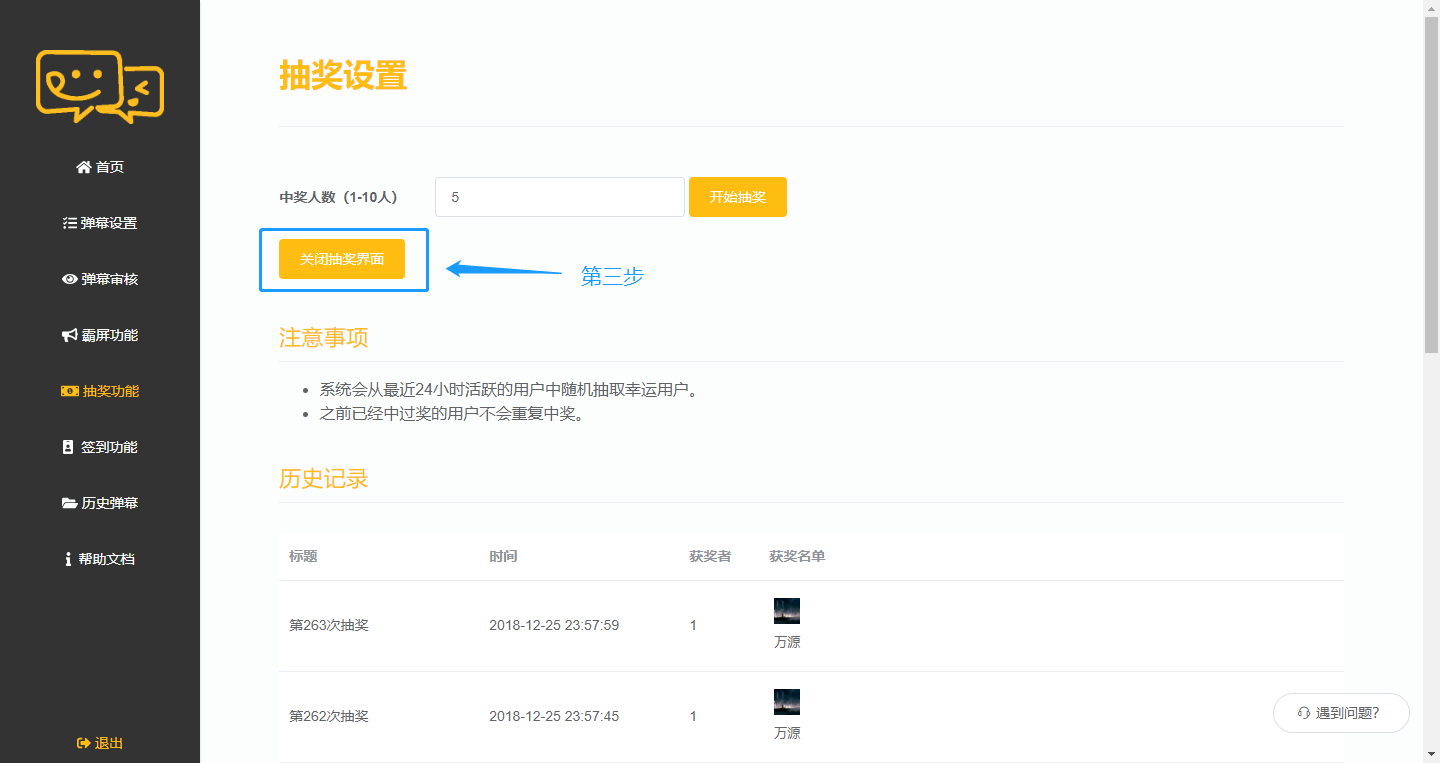Click the folder icon for 历史弹幕
1440x763 pixels.
coord(70,503)
